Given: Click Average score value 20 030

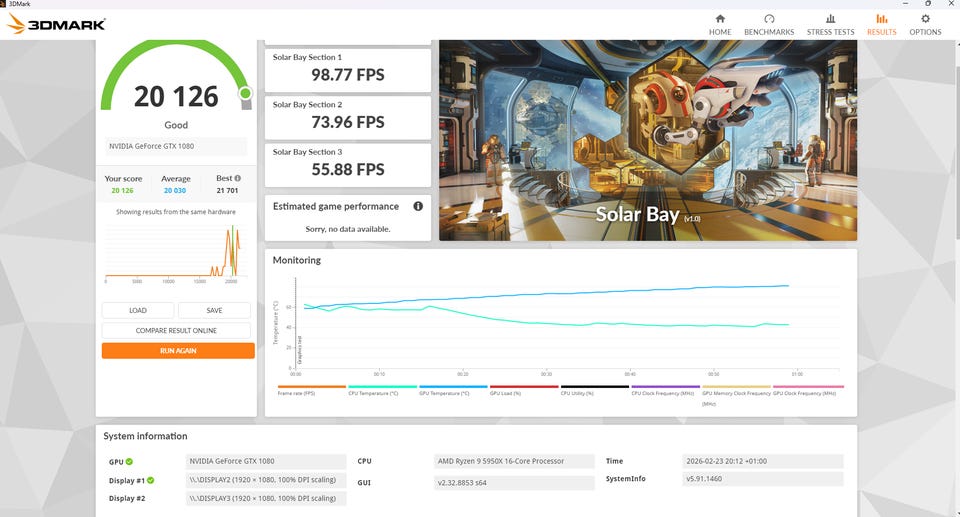Looking at the screenshot, I should coord(174,191).
